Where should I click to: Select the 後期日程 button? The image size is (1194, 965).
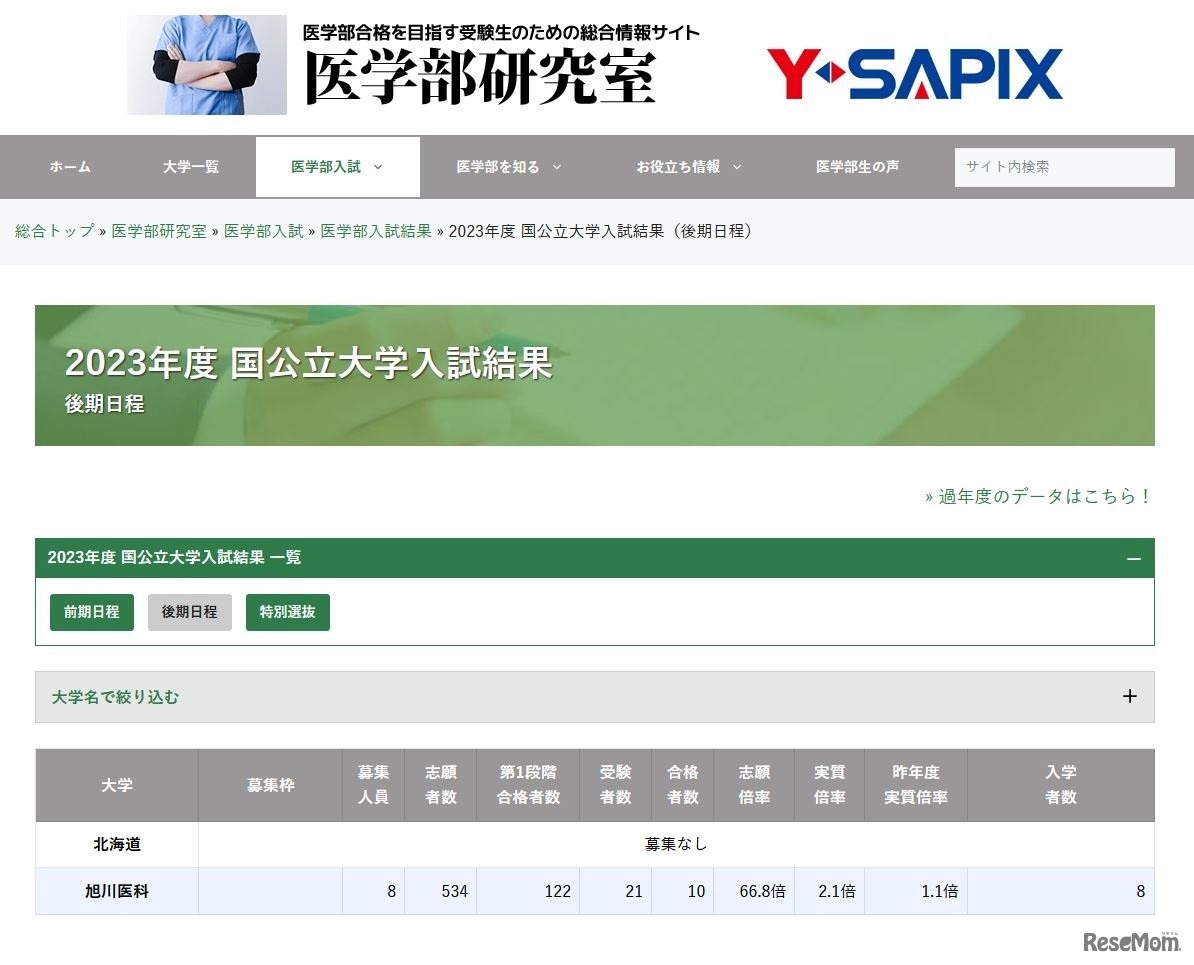(x=189, y=612)
